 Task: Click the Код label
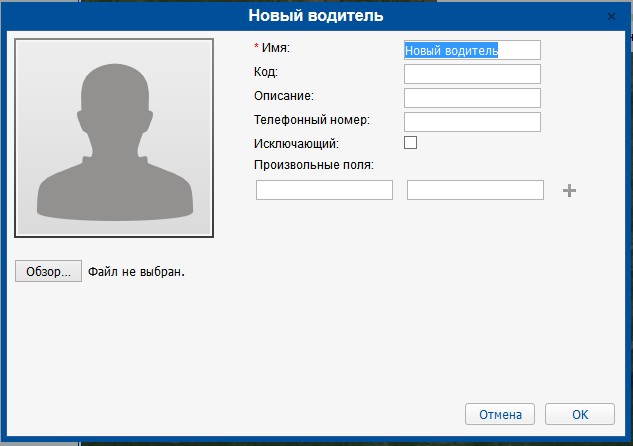tap(267, 72)
